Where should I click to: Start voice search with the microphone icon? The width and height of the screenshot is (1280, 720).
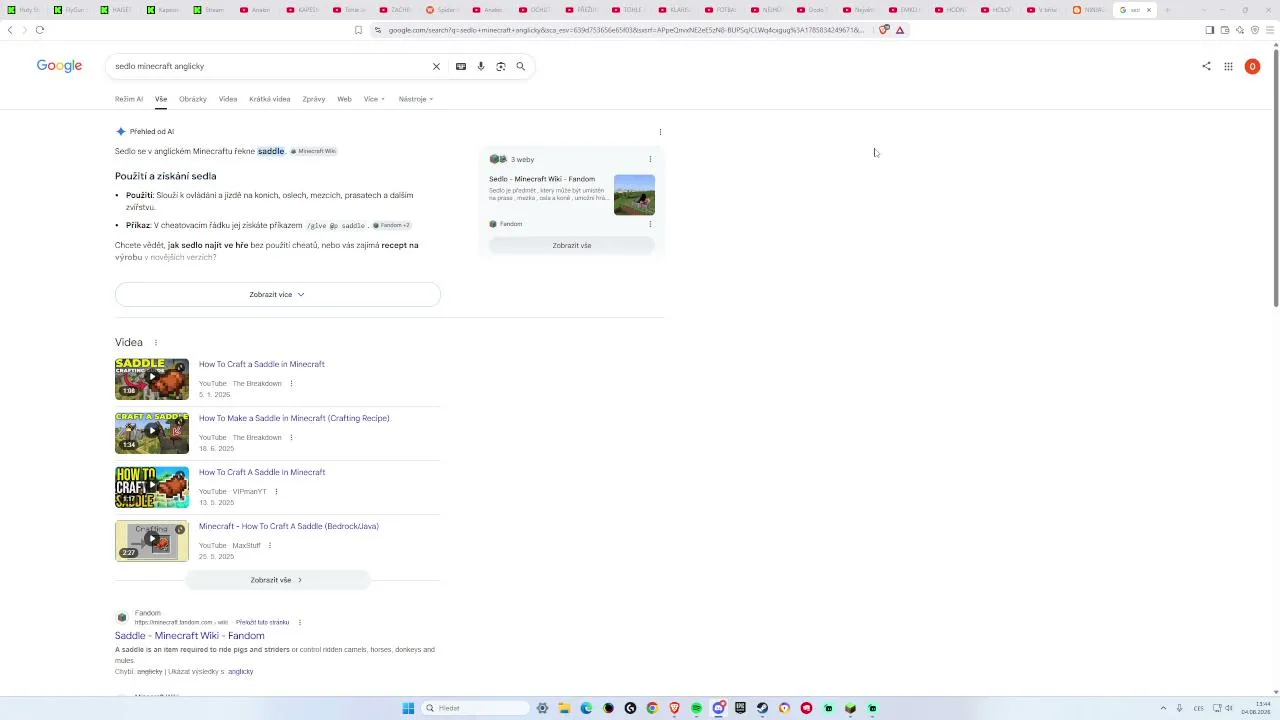(x=481, y=66)
